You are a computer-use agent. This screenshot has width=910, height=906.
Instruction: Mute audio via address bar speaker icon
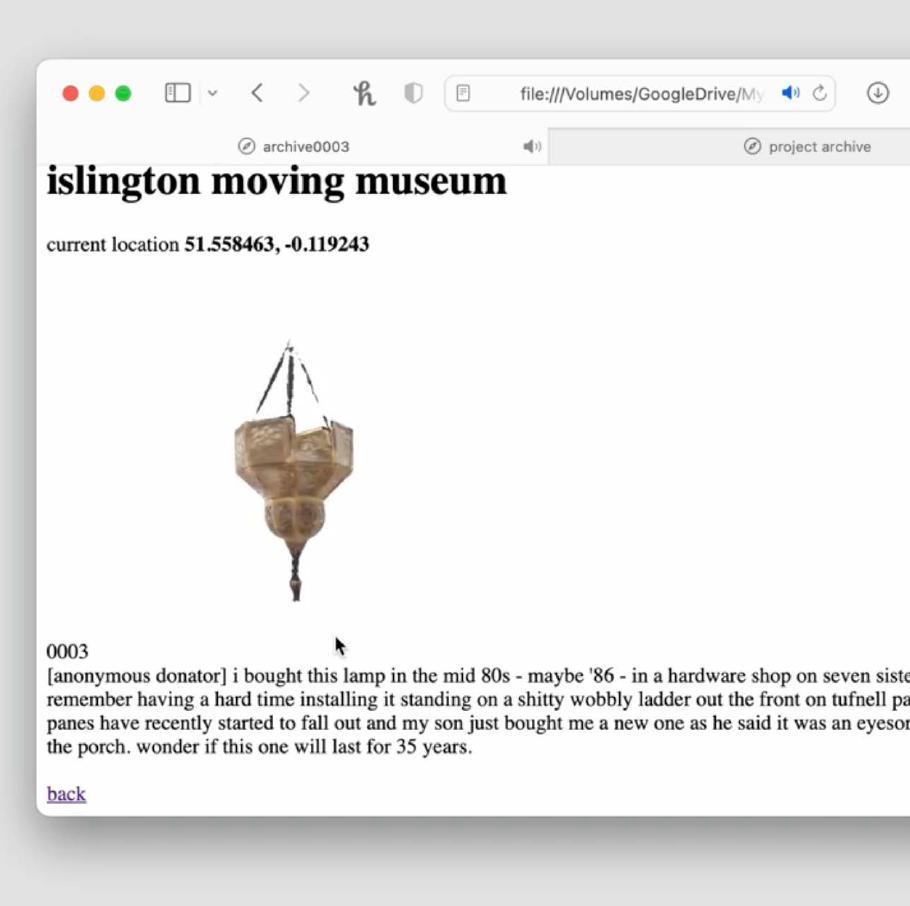point(790,93)
